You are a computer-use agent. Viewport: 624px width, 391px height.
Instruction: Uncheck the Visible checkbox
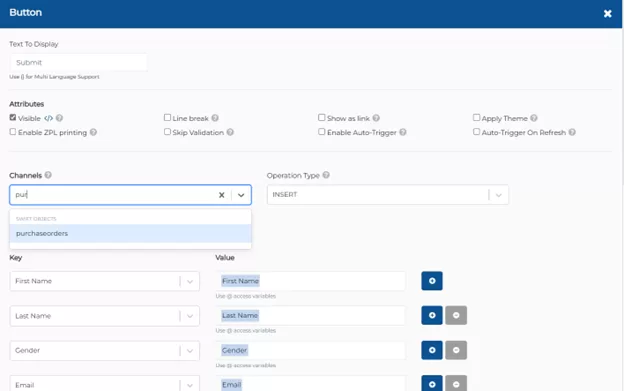point(13,118)
